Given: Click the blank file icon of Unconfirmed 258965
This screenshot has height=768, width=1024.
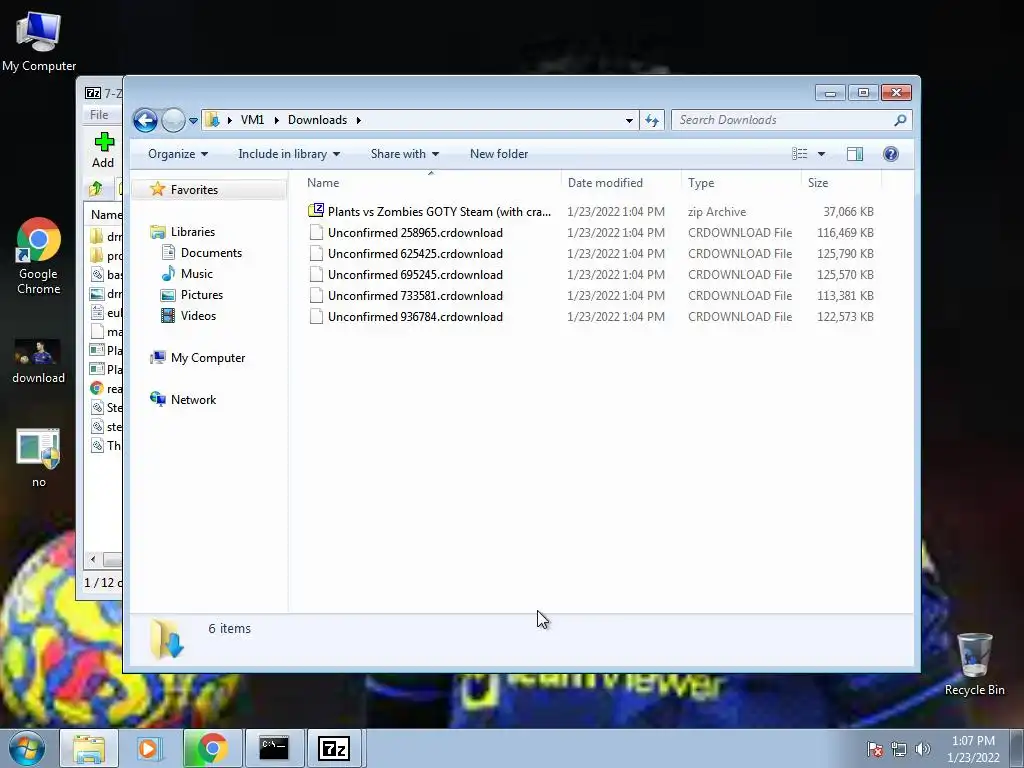Looking at the screenshot, I should tap(316, 232).
